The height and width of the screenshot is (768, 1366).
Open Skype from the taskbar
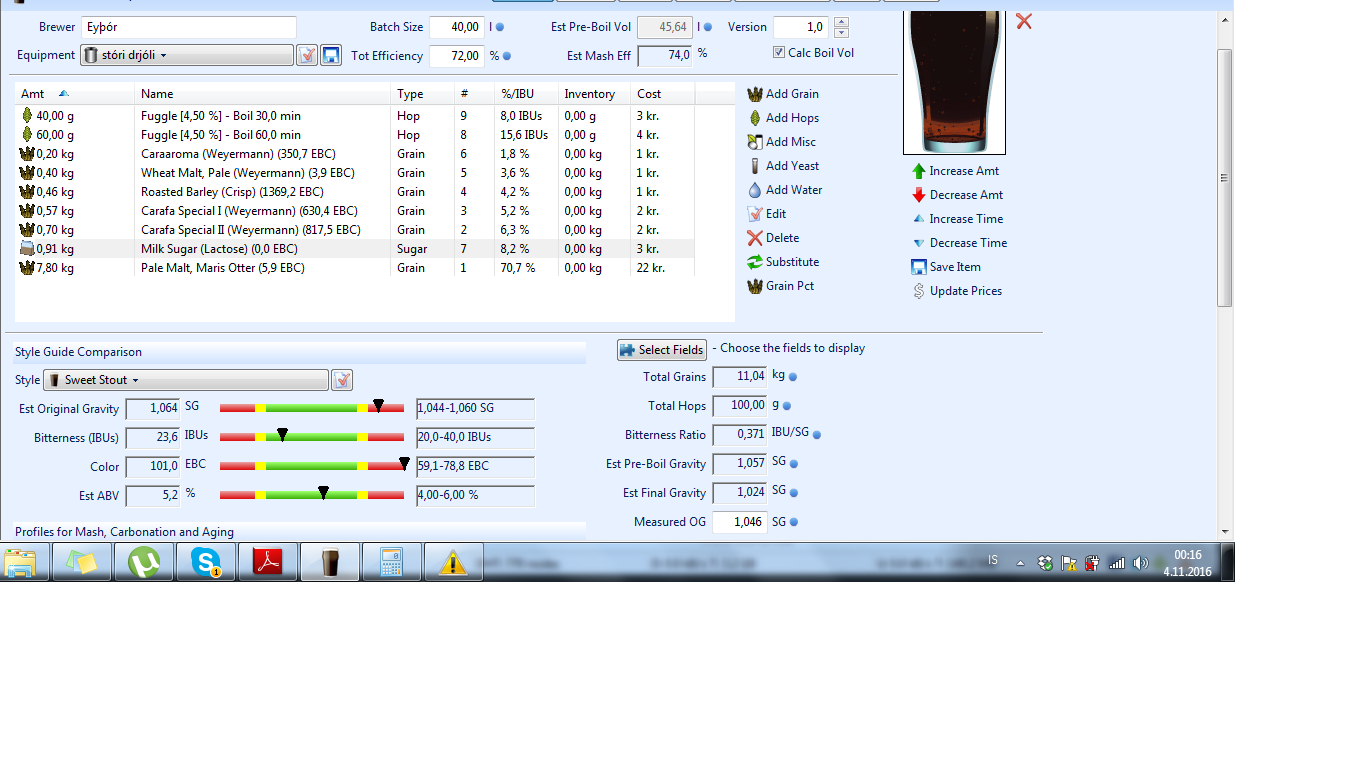point(206,563)
